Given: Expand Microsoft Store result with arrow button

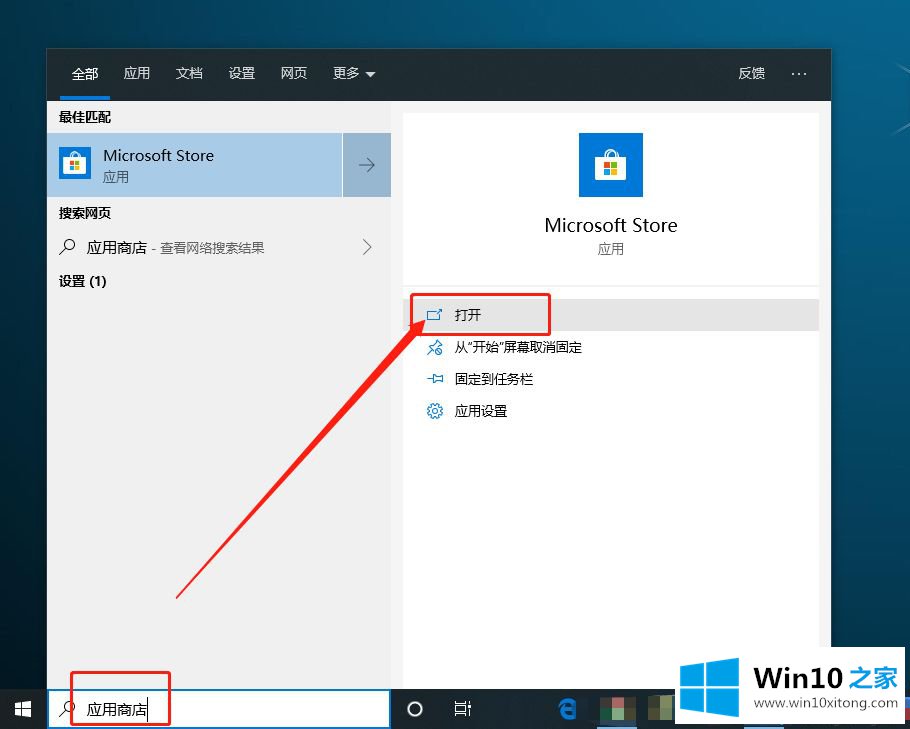Looking at the screenshot, I should click(x=367, y=165).
